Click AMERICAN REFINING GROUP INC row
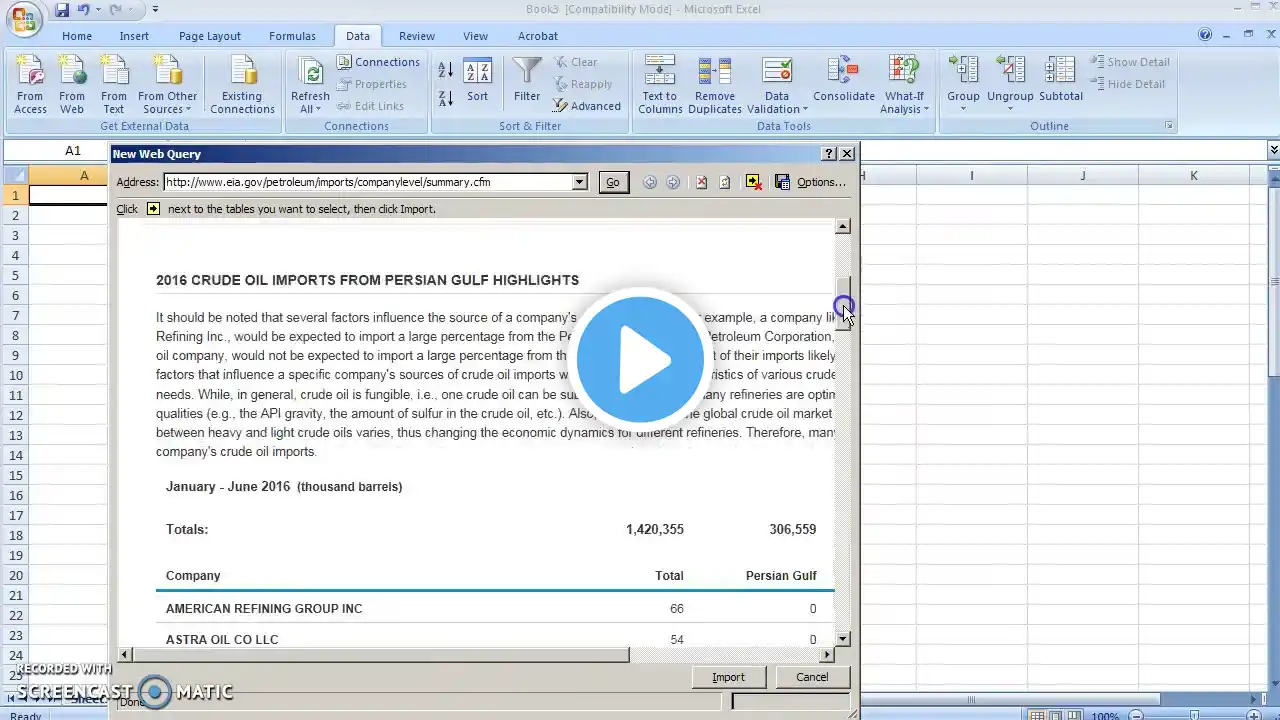The image size is (1280, 720). (x=495, y=608)
